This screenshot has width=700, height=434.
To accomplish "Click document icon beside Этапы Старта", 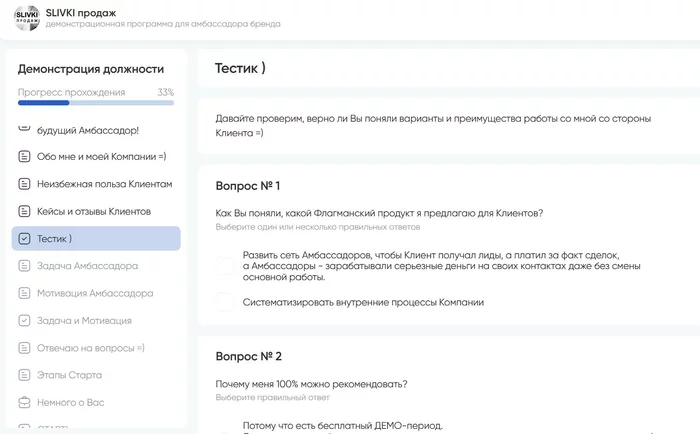I will pos(25,375).
